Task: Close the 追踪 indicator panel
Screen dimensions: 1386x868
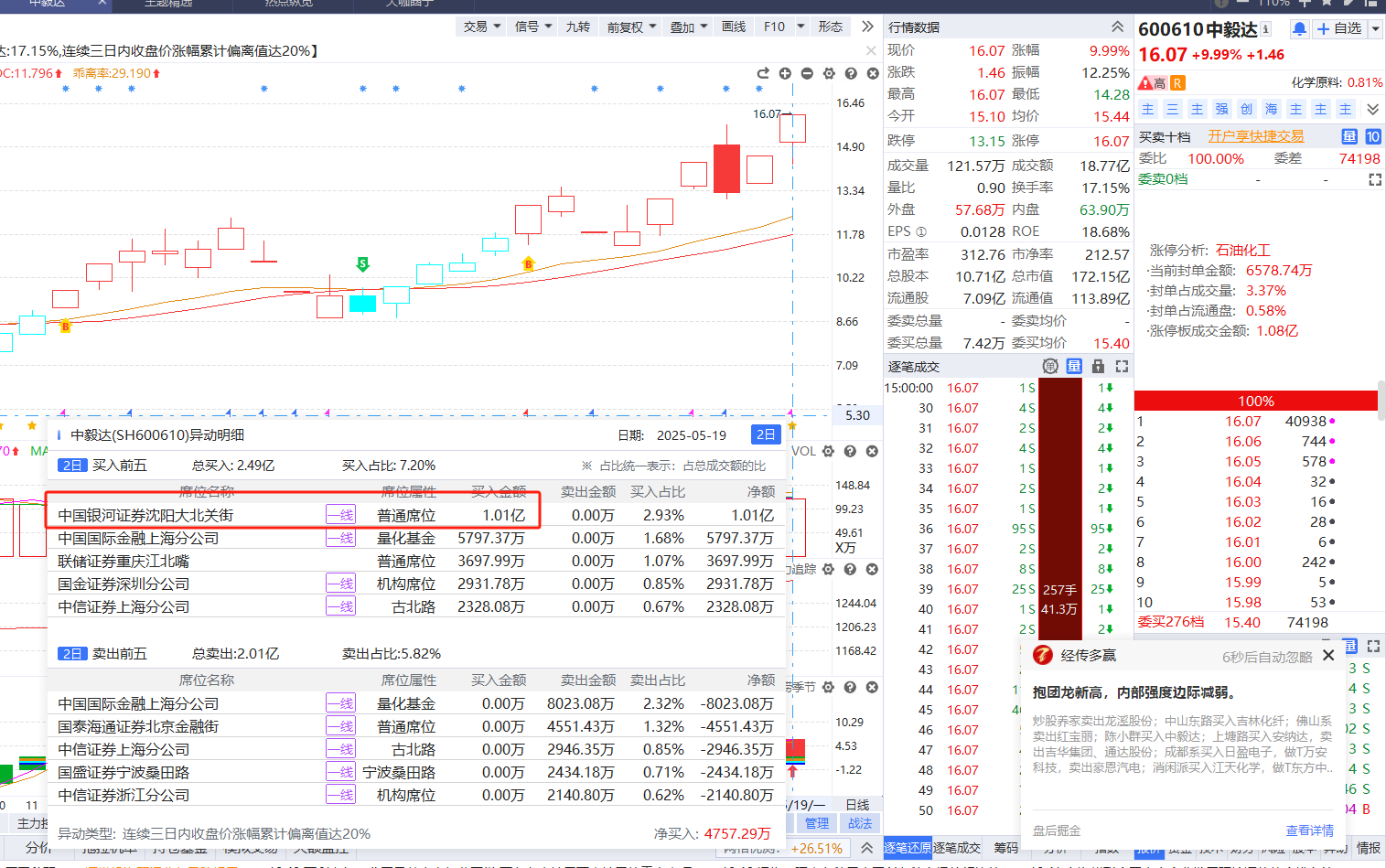Action: (x=872, y=569)
